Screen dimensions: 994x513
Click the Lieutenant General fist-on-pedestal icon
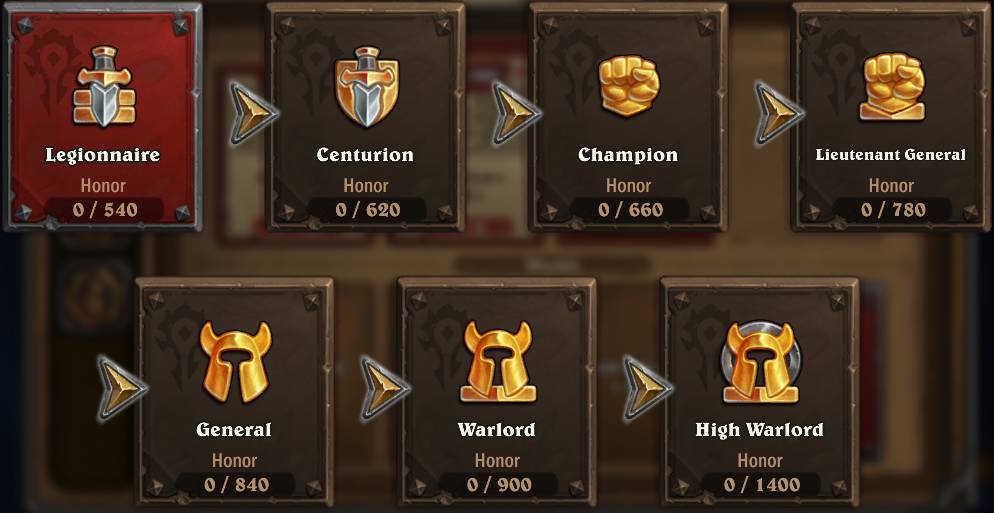coord(892,86)
